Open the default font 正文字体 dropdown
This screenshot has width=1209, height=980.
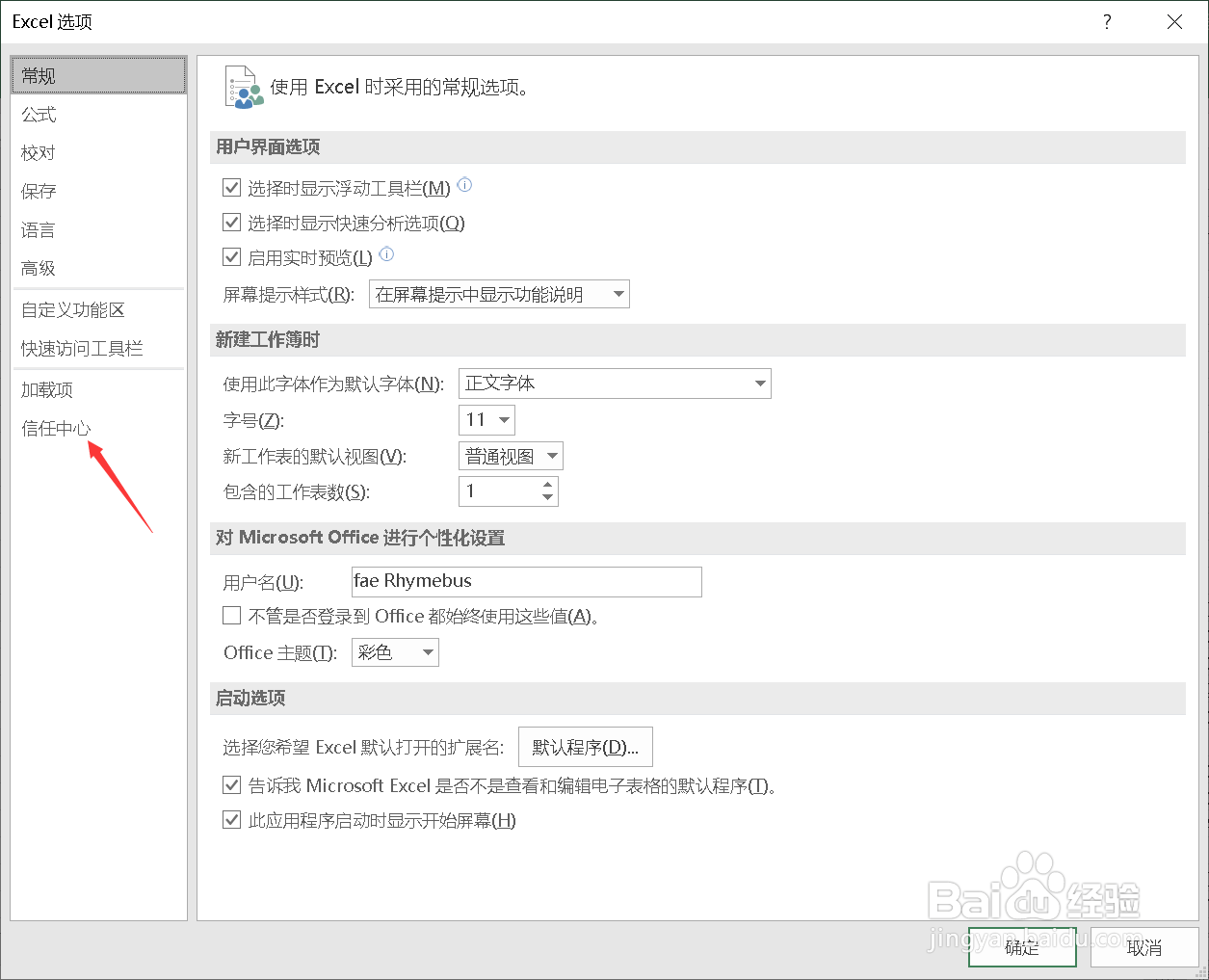[615, 384]
